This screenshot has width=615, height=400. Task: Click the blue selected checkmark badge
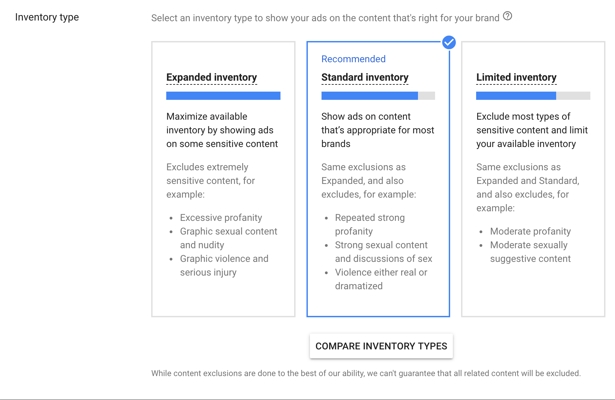(x=449, y=42)
